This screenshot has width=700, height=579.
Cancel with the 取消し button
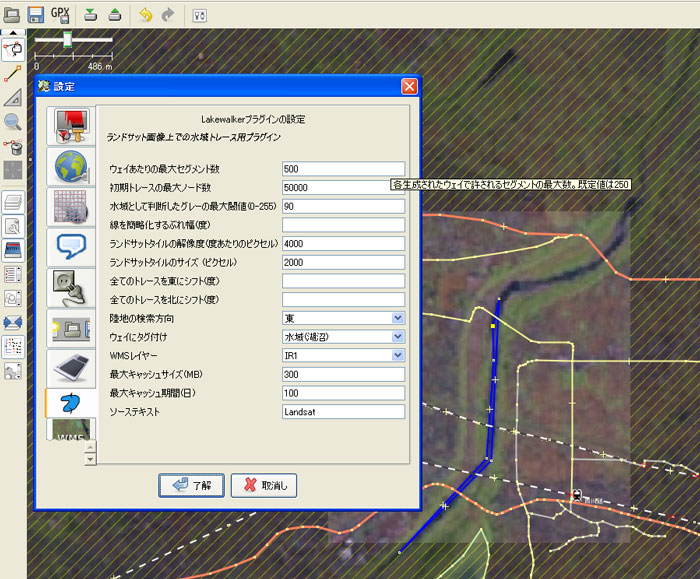pyautogui.click(x=264, y=485)
